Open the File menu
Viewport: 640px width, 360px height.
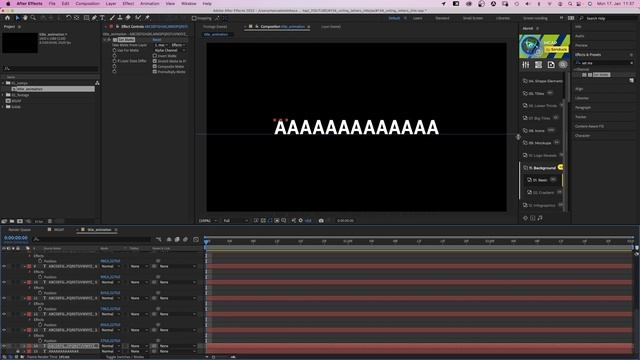coord(52,4)
